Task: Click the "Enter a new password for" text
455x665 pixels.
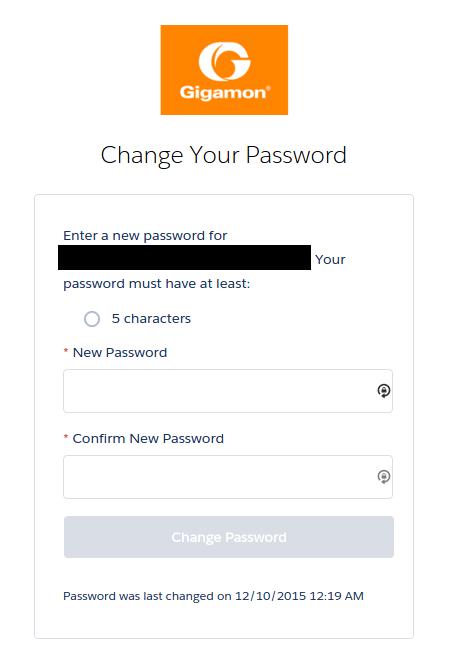Action: coord(145,235)
